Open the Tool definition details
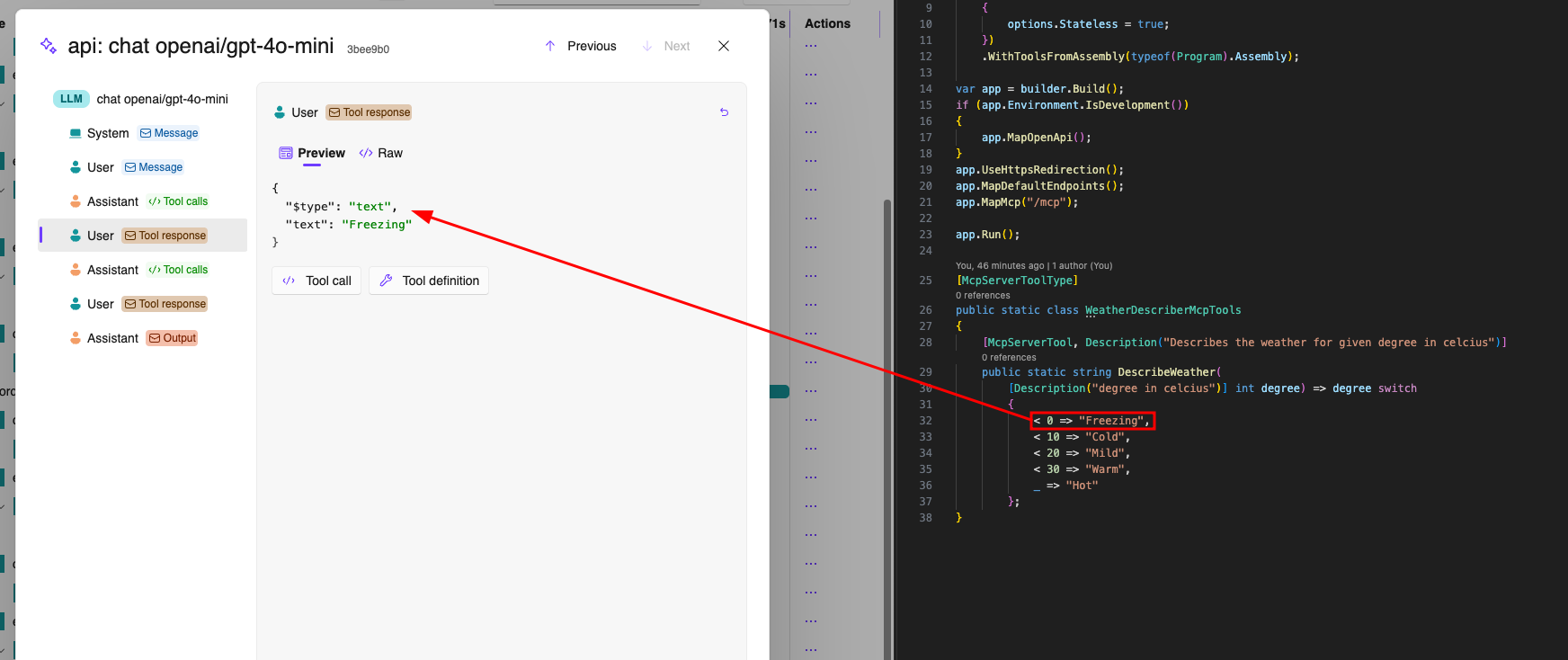The height and width of the screenshot is (660, 1568). [x=429, y=281]
